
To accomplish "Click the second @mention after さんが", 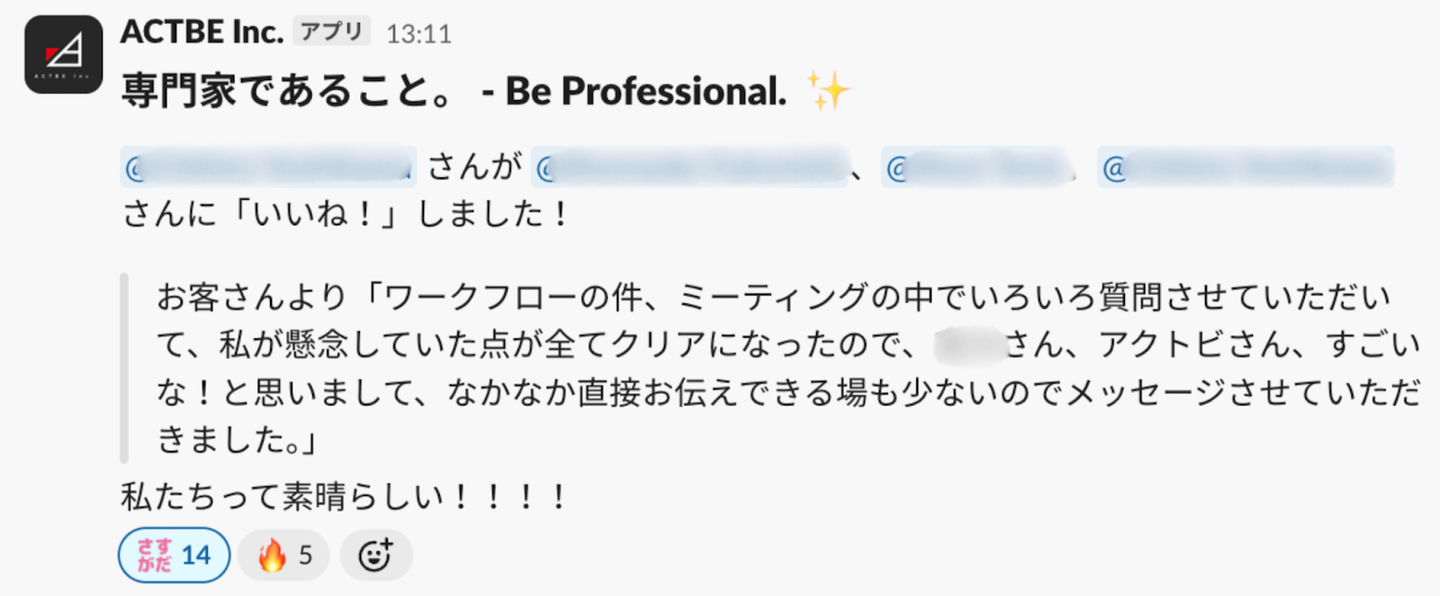I will tap(688, 167).
